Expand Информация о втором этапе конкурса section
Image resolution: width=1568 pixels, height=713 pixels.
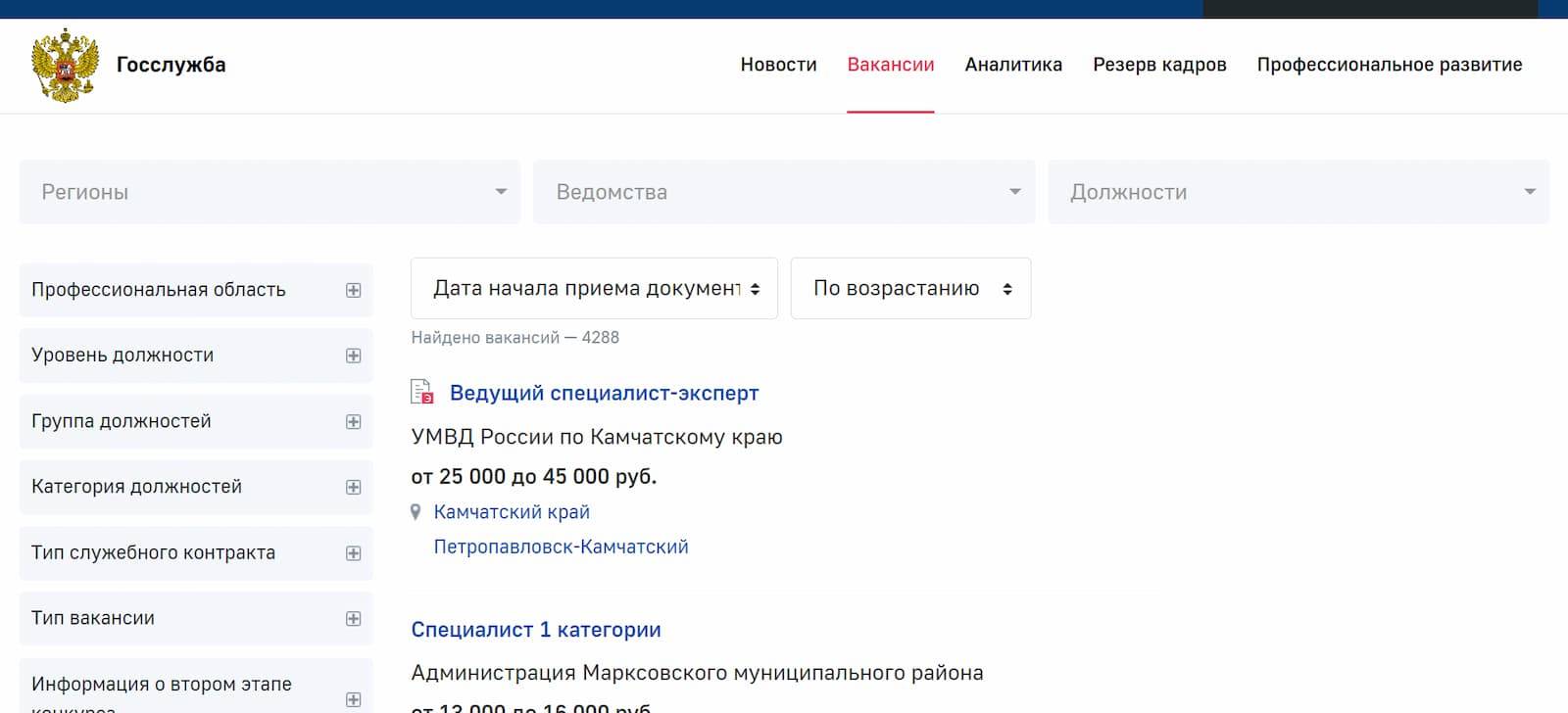point(353,699)
